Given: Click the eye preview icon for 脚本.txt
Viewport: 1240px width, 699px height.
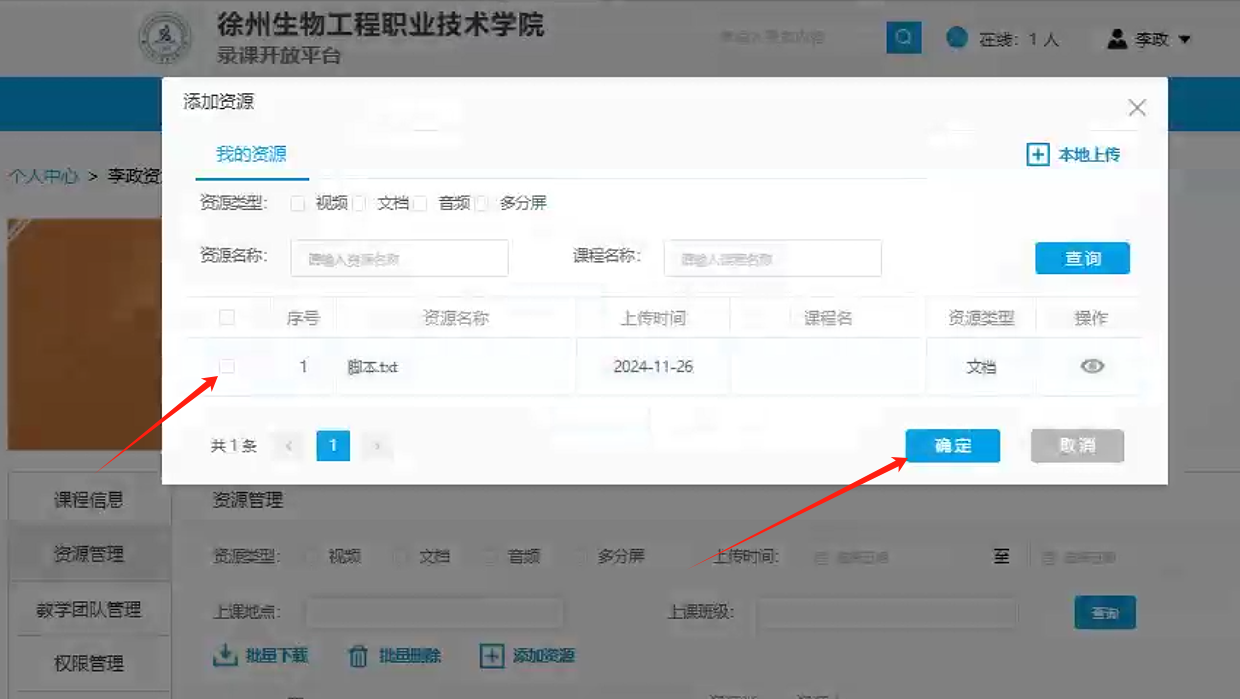Looking at the screenshot, I should (1092, 366).
